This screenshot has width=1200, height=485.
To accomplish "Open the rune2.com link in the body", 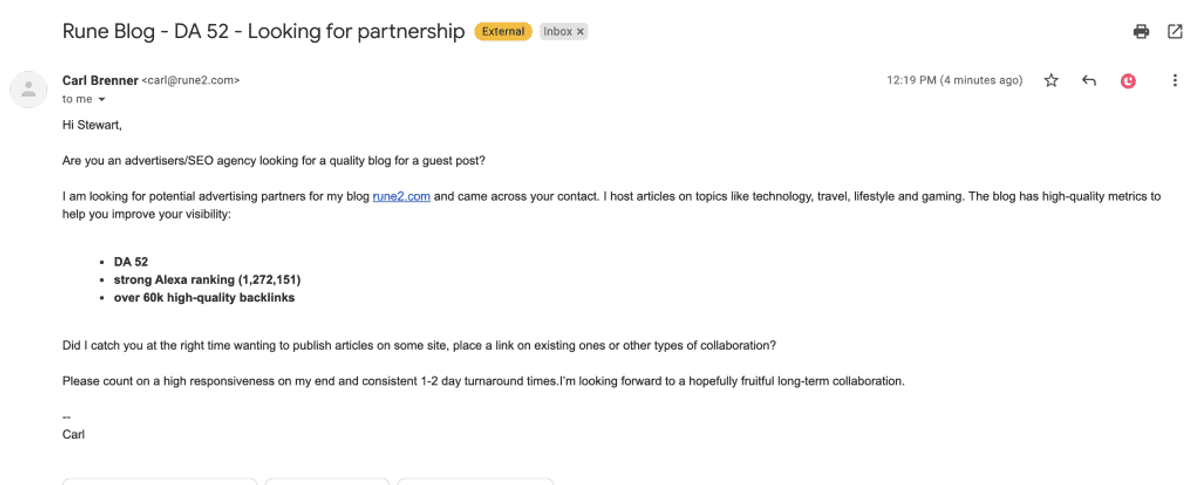I will pos(402,197).
